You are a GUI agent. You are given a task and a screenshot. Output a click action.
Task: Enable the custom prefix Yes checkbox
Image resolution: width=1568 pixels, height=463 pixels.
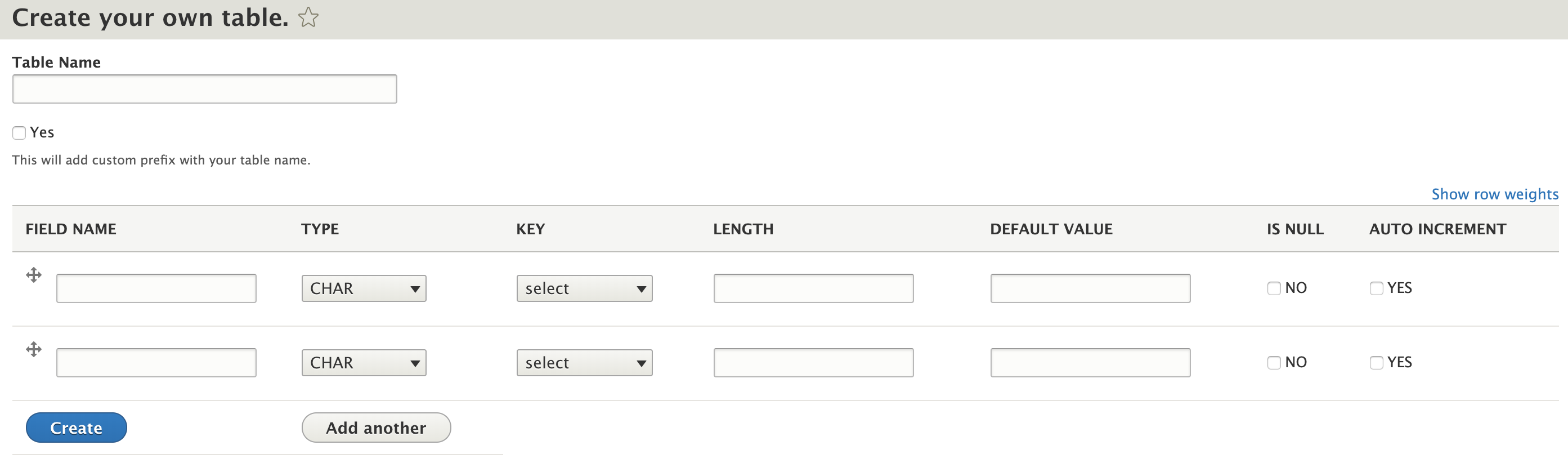(x=20, y=133)
